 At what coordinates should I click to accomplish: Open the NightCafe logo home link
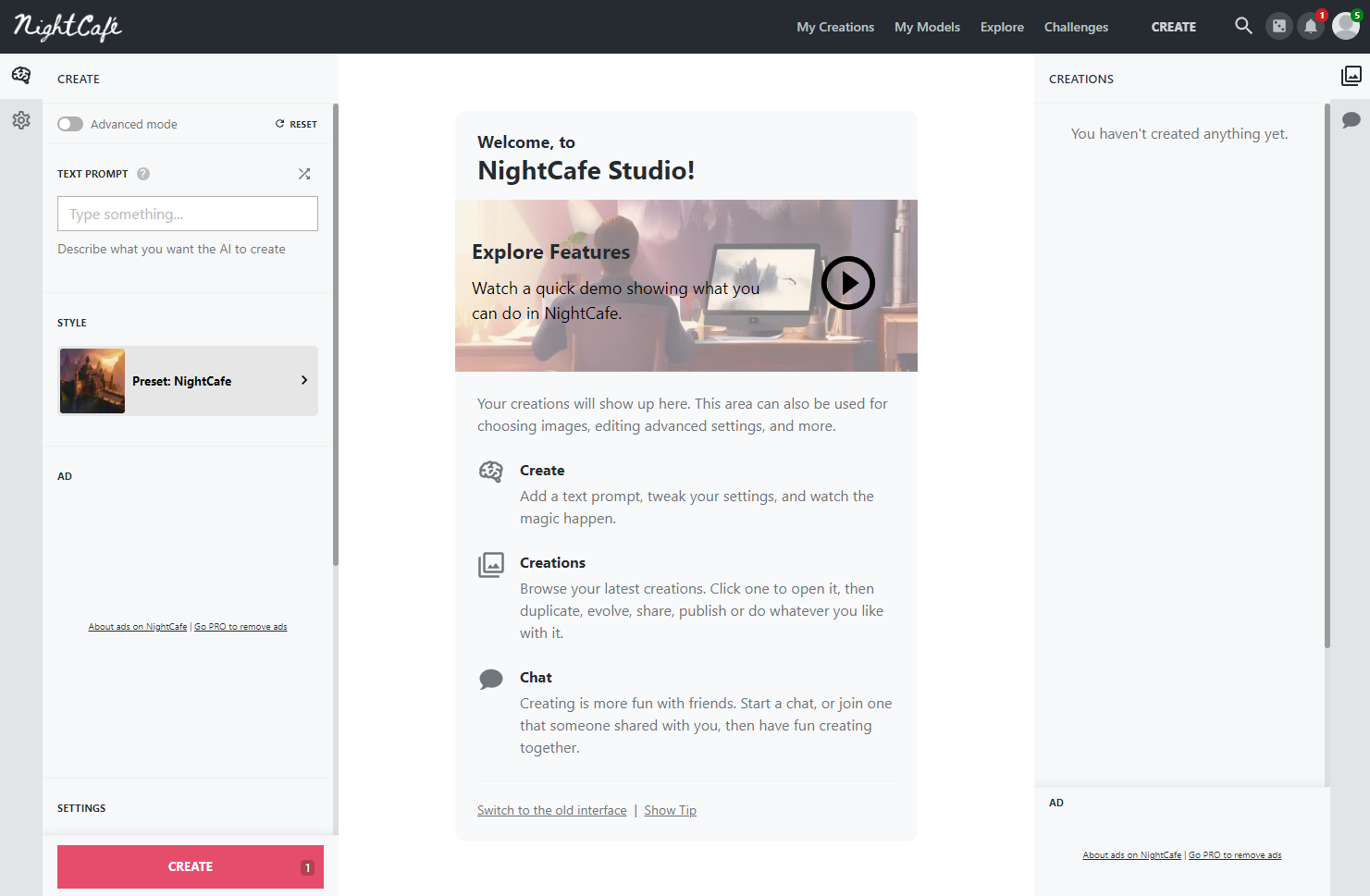(x=68, y=27)
